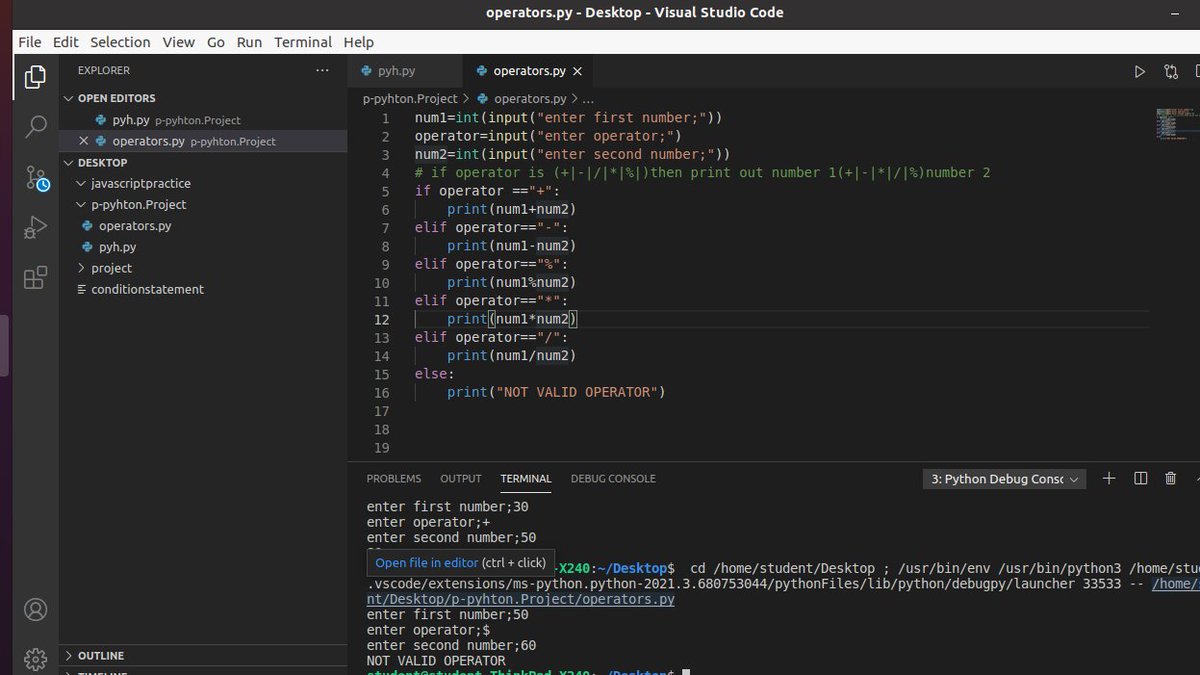Kill the terminal with trash icon
The height and width of the screenshot is (675, 1200).
tap(1171, 479)
